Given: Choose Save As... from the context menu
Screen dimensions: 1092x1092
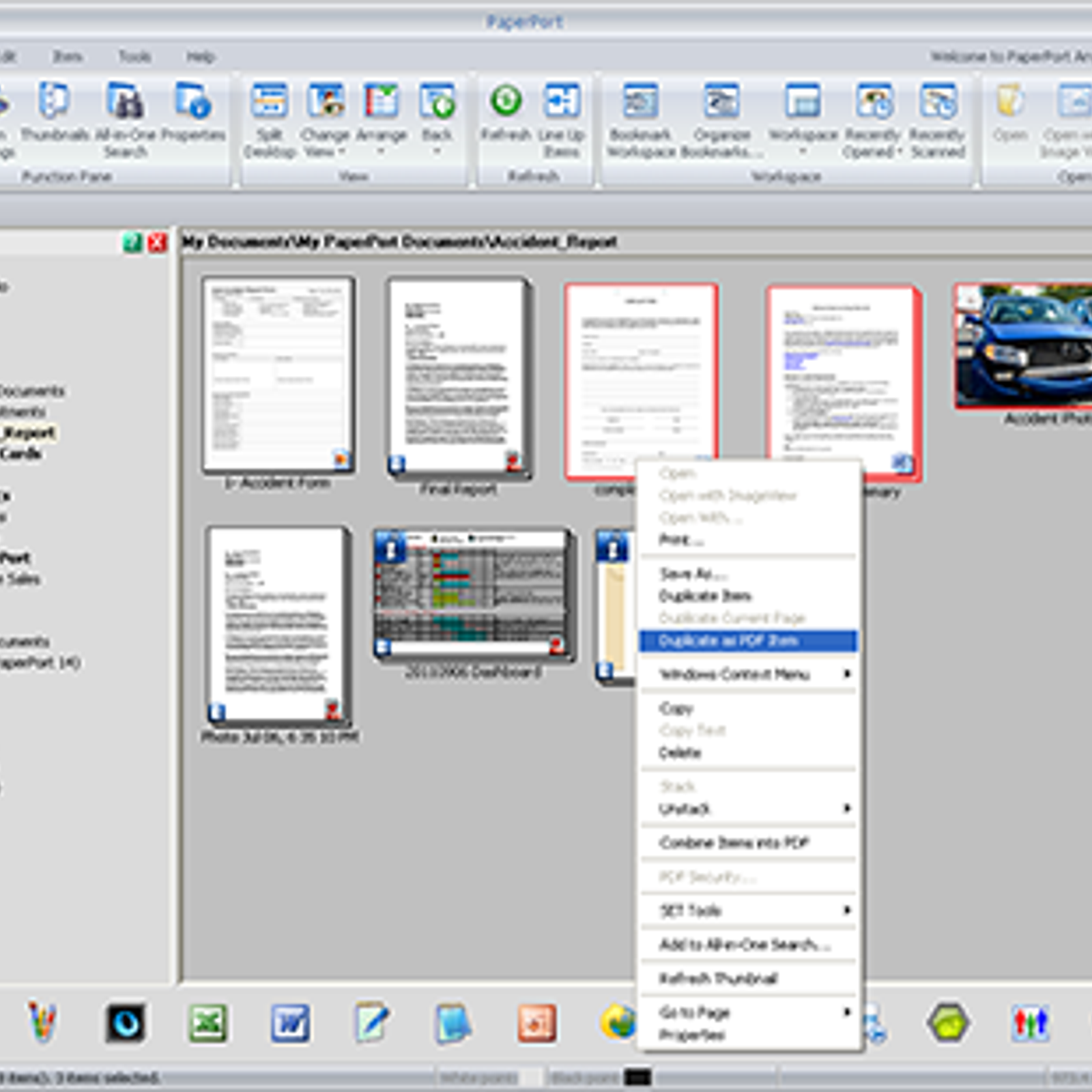Looking at the screenshot, I should click(x=748, y=573).
